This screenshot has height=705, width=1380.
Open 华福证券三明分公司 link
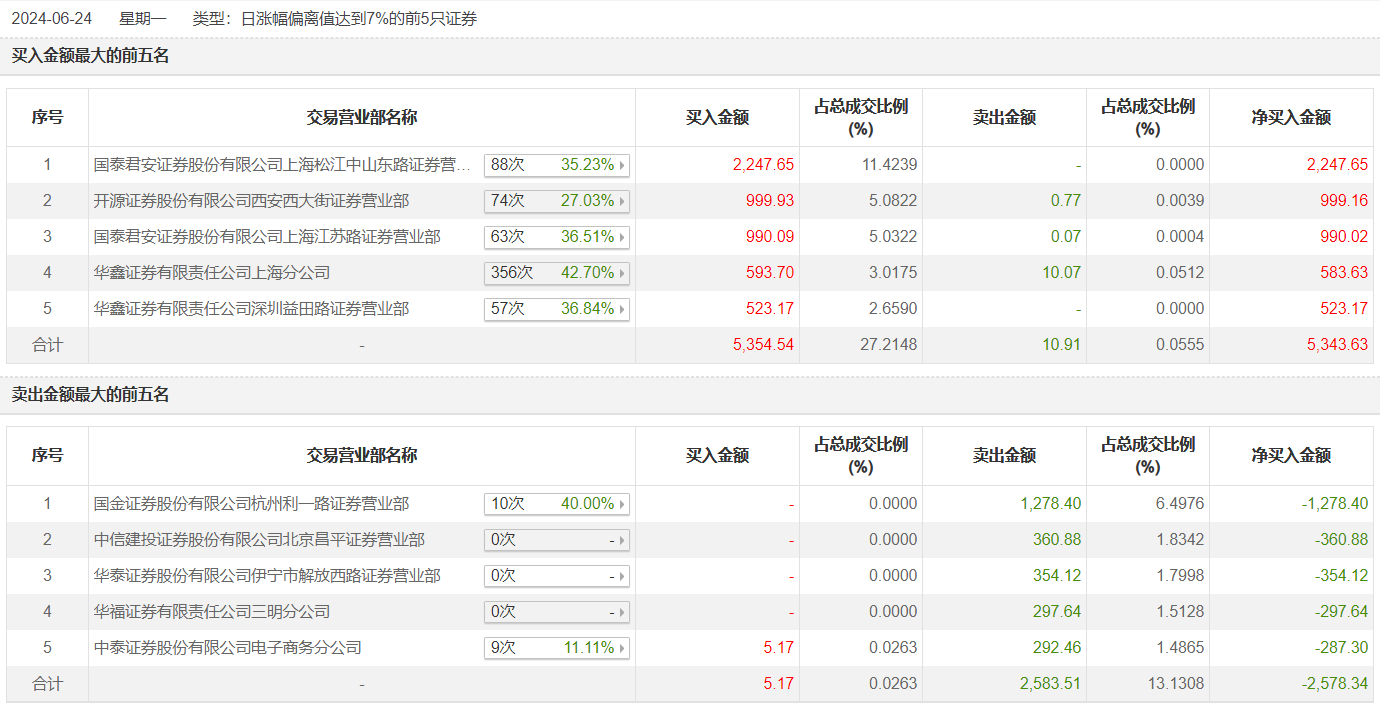pyautogui.click(x=212, y=612)
